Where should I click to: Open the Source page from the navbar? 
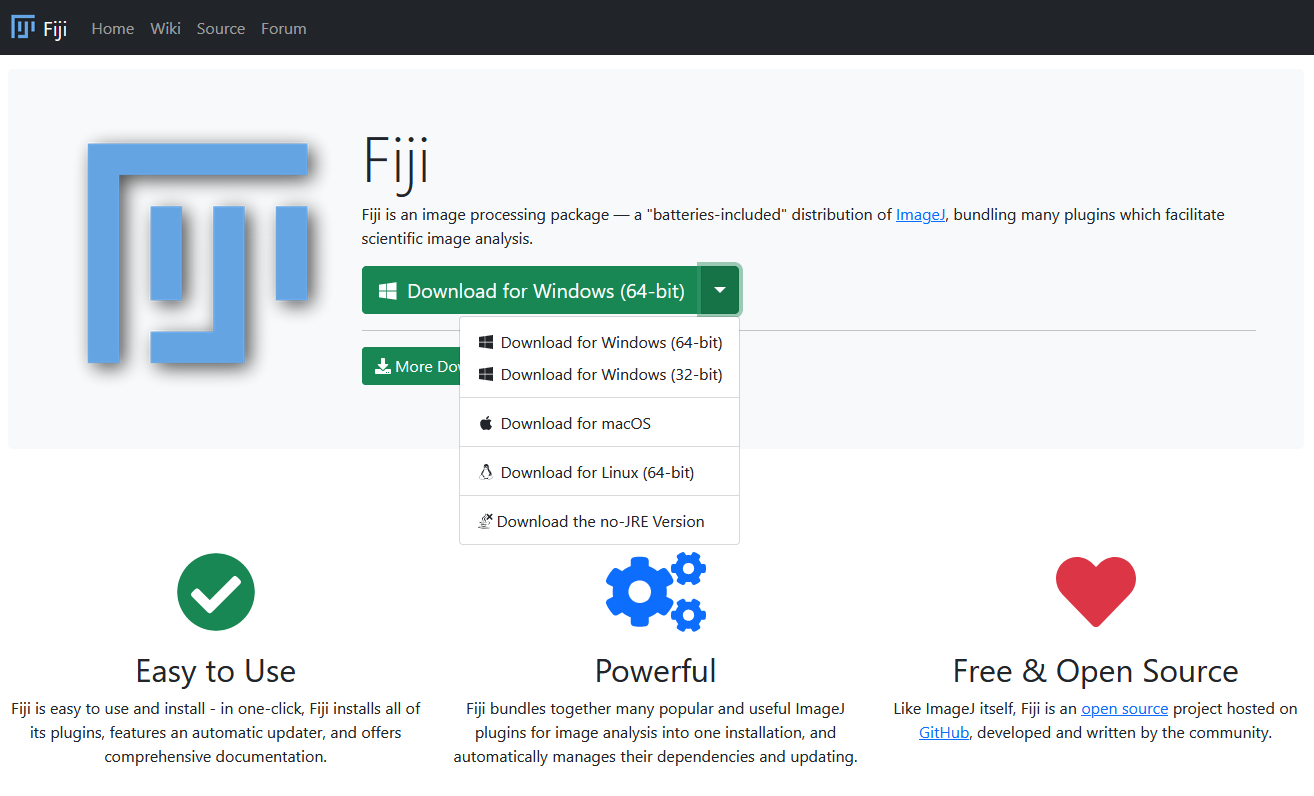220,28
